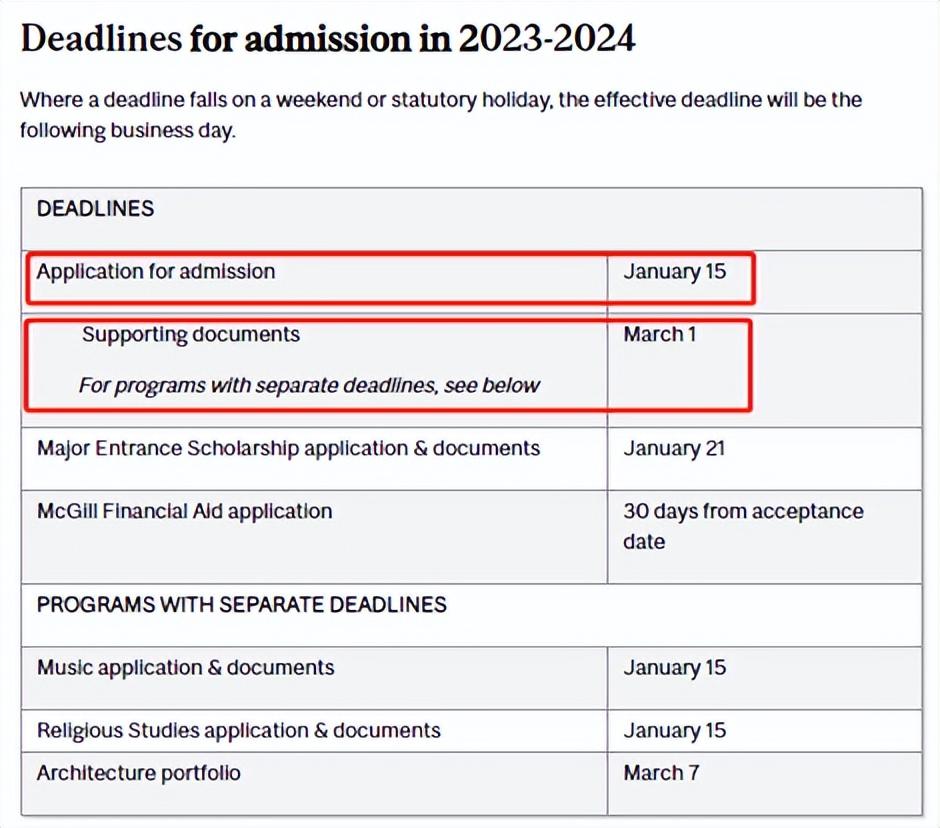Select the DEADLINES table header row
Viewport: 940px width, 828px height.
point(96,209)
